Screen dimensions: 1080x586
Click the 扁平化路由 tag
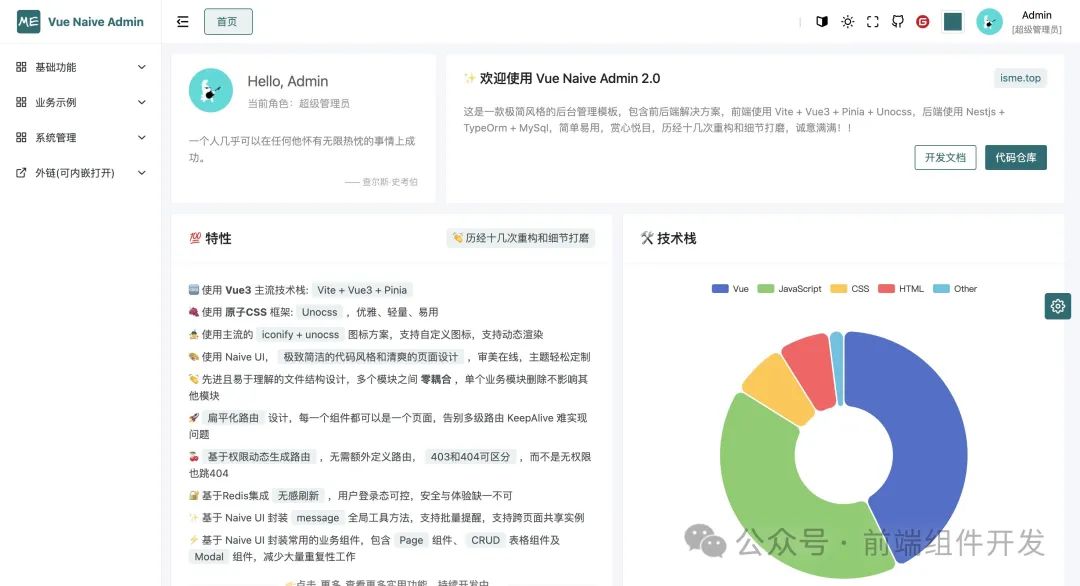click(233, 418)
